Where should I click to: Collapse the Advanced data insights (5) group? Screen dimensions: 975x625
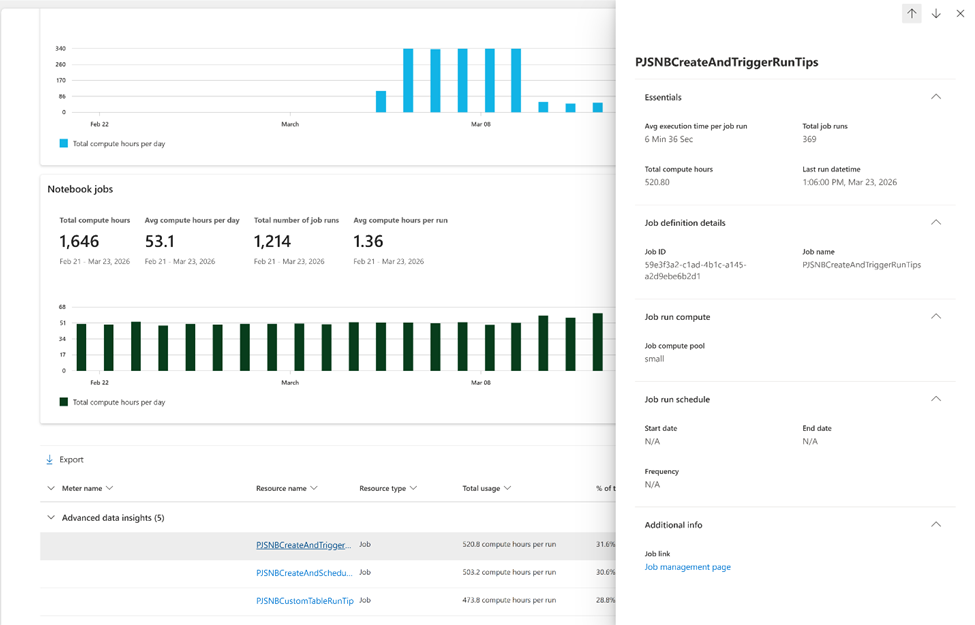(x=51, y=517)
